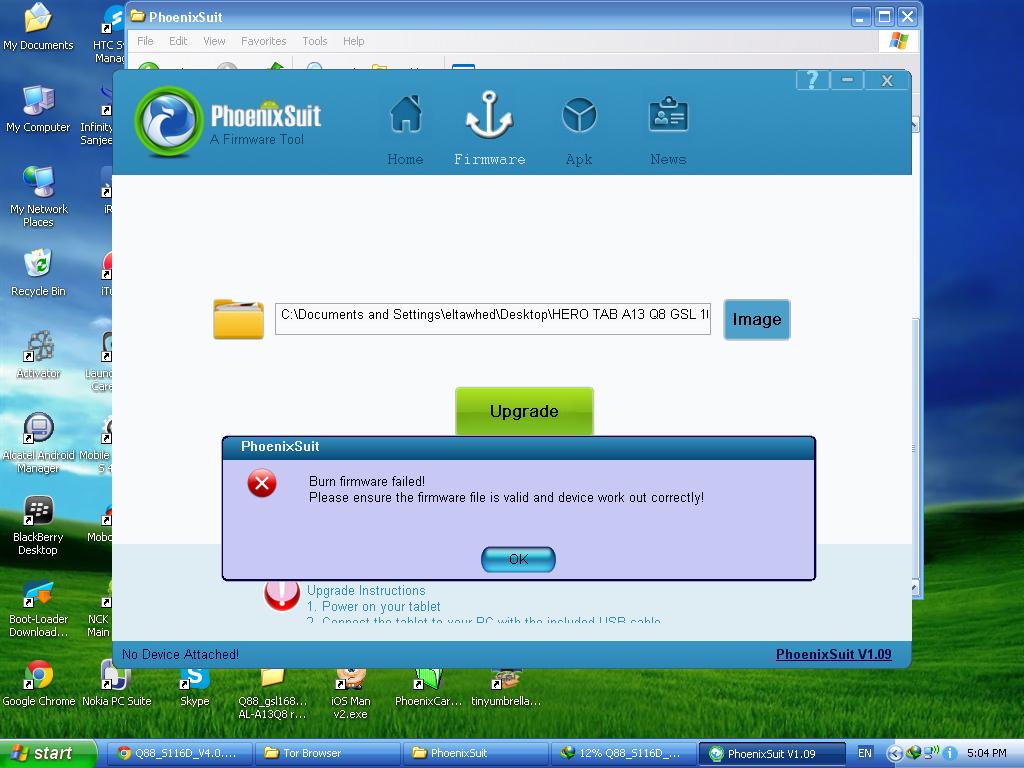1024x768 pixels.
Task: Click the PhoenixSuit bird logo
Action: (168, 121)
